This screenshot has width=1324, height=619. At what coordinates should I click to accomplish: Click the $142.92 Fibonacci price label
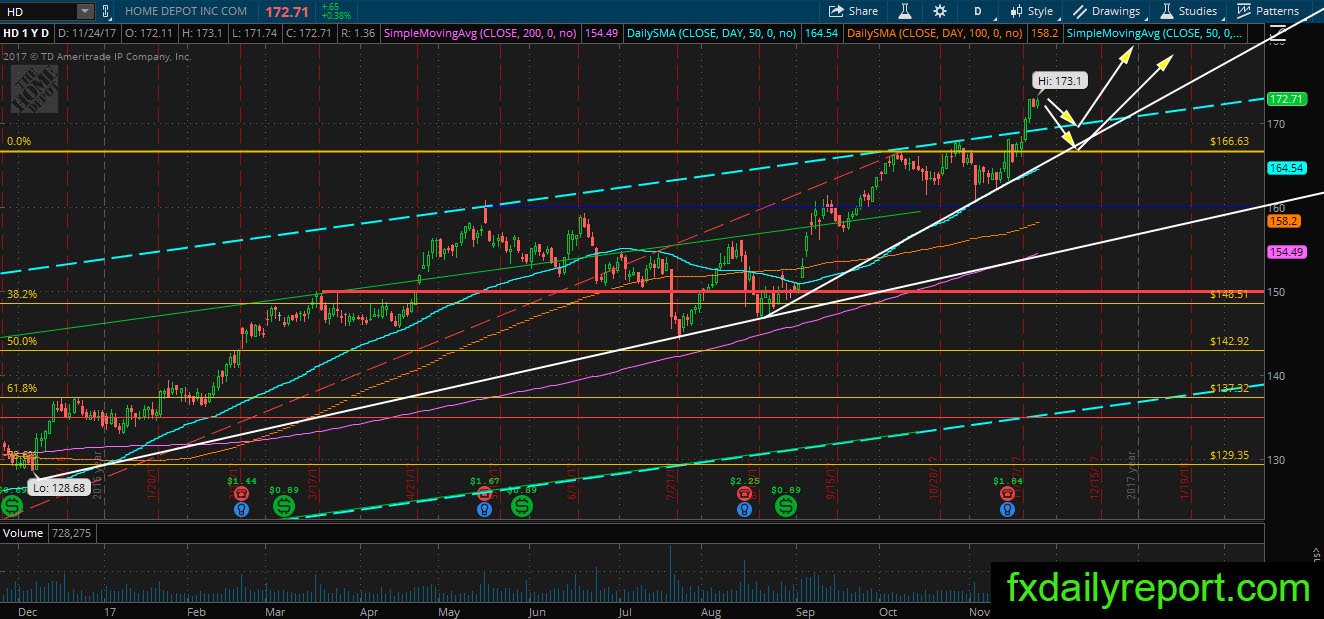pyautogui.click(x=1229, y=341)
